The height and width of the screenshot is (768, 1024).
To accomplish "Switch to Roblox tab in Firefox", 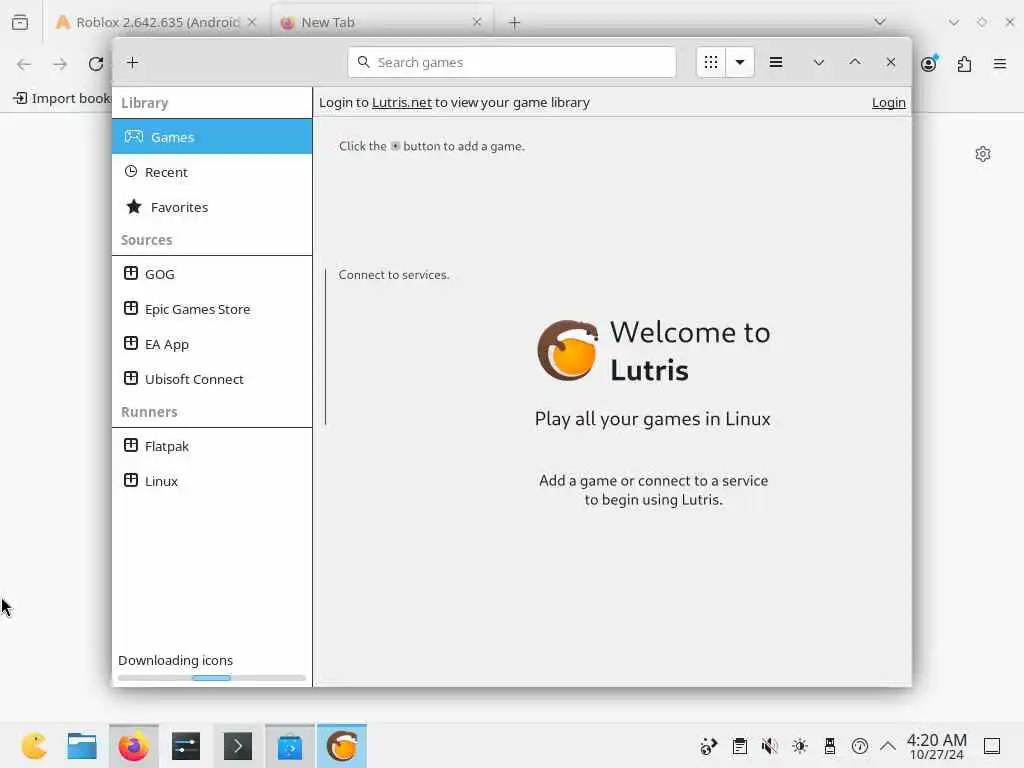I will tap(155, 22).
